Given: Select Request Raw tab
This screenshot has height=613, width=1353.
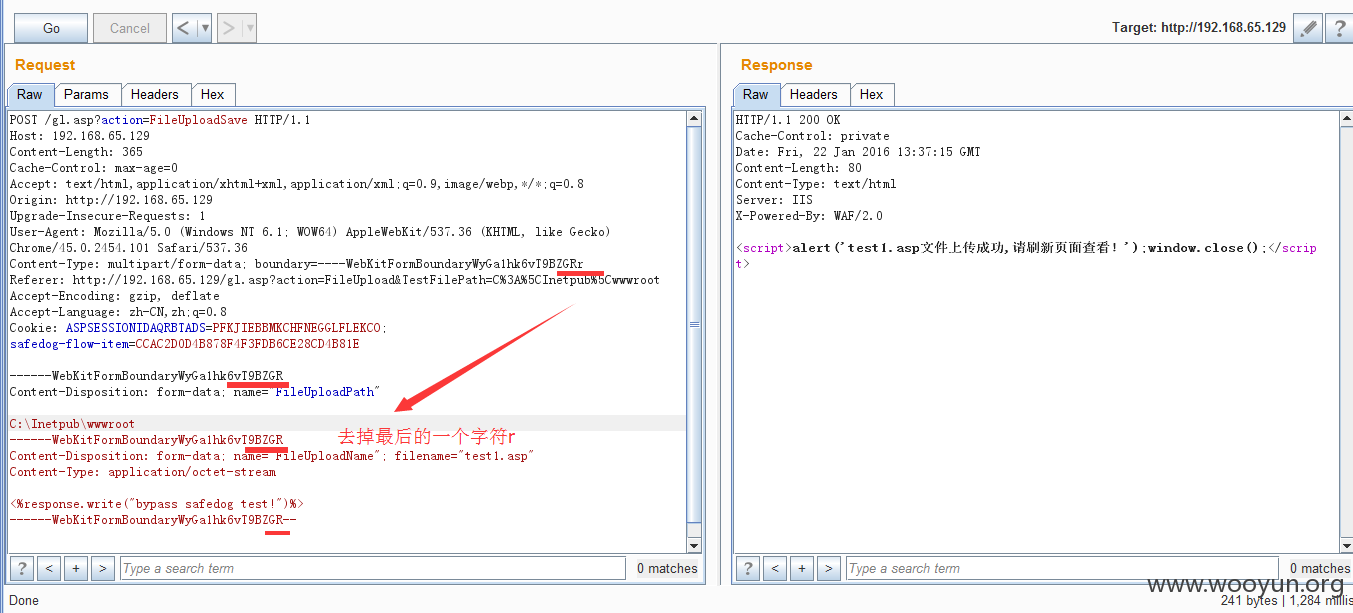Looking at the screenshot, I should tap(30, 94).
